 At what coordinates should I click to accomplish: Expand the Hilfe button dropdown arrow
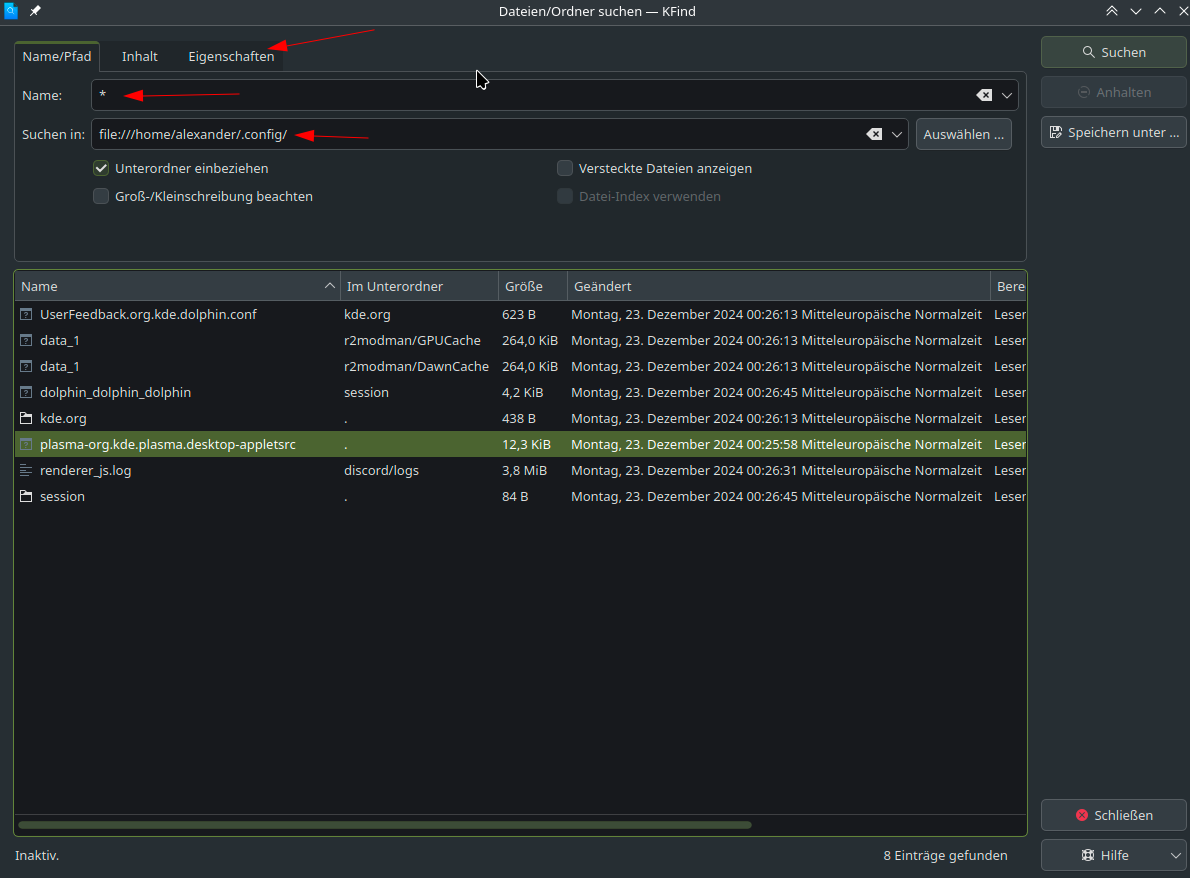(1176, 855)
